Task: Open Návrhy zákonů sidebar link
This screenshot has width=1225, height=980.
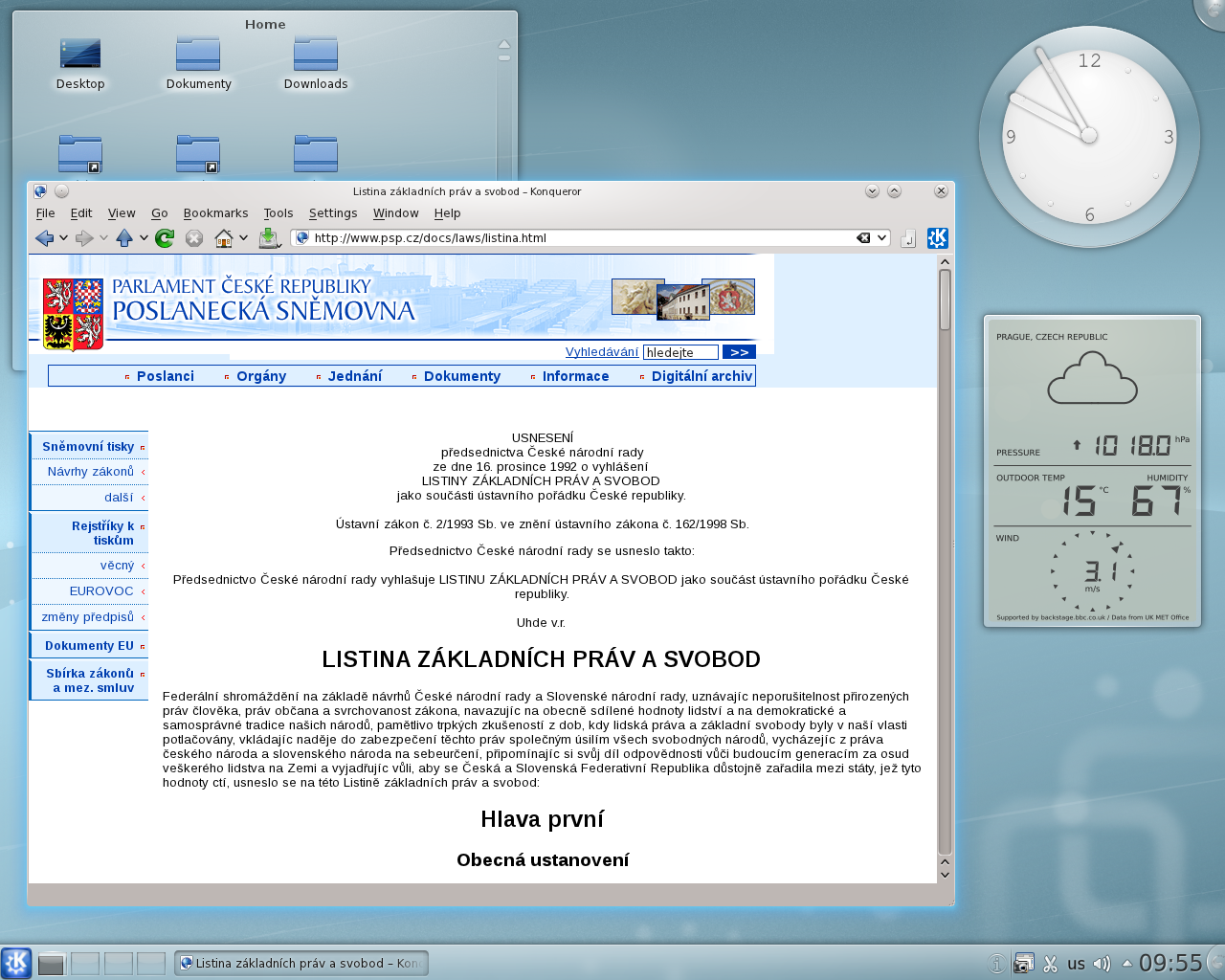Action: [x=91, y=472]
